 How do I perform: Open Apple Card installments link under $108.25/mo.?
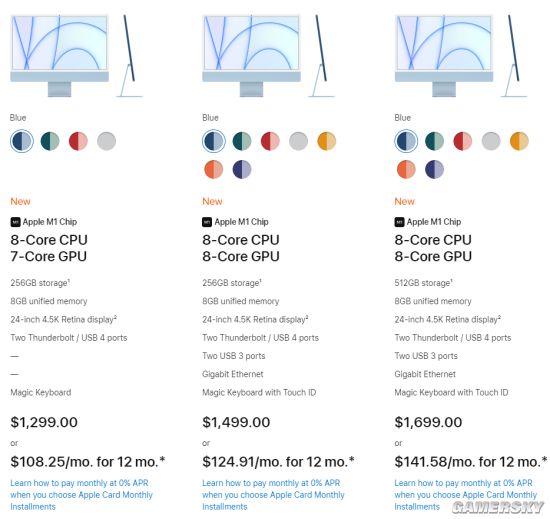81,495
